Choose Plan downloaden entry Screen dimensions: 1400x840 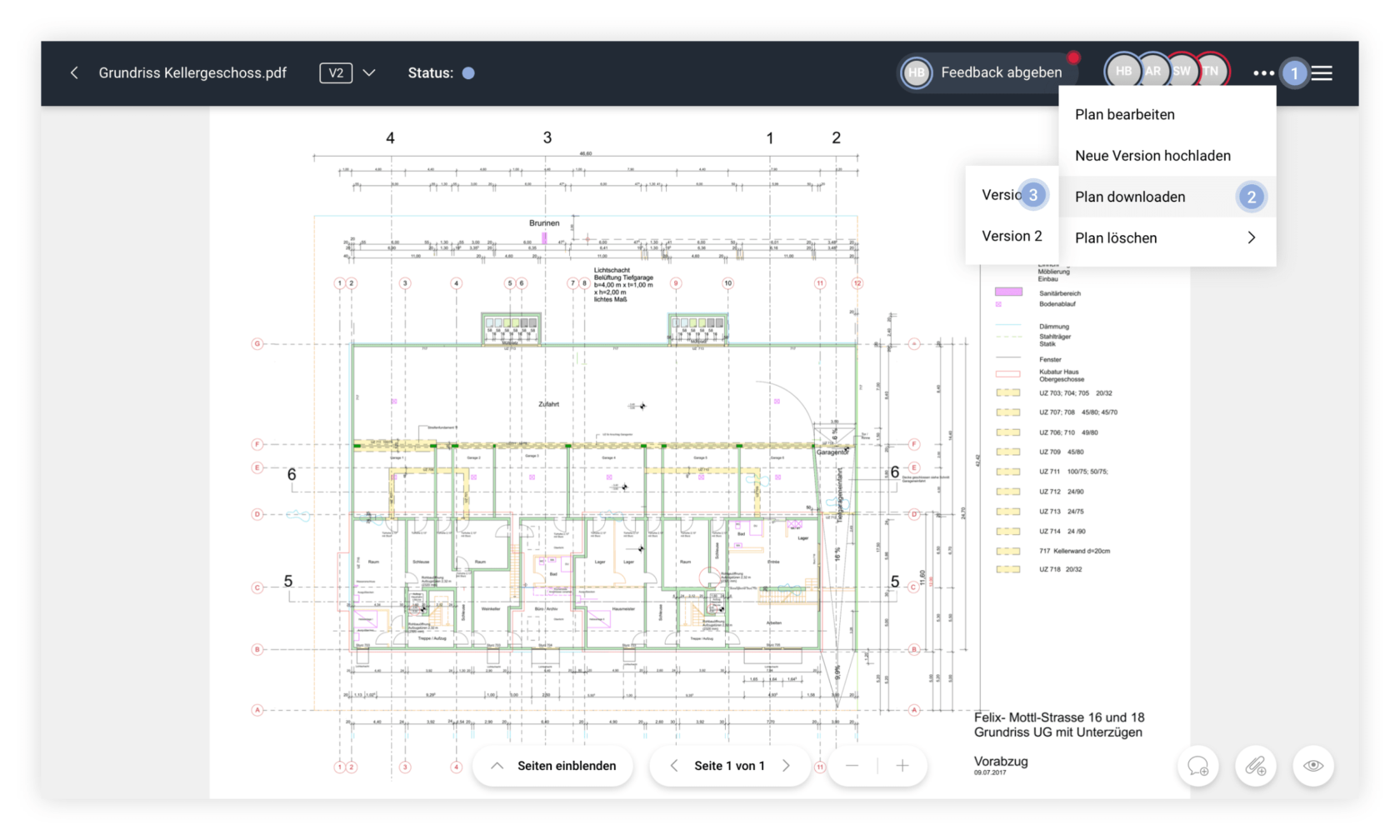click(x=1167, y=197)
